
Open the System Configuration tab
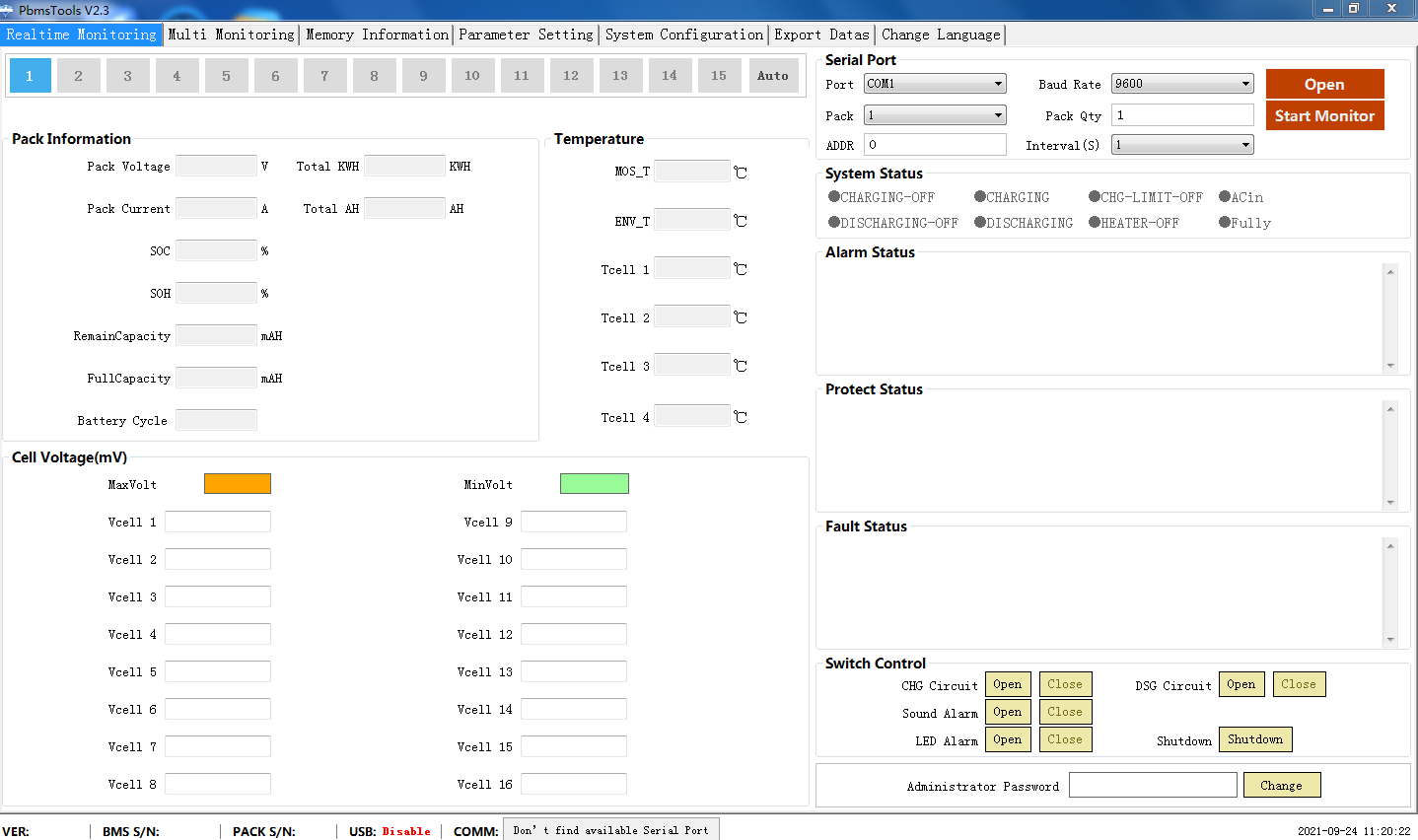683,35
